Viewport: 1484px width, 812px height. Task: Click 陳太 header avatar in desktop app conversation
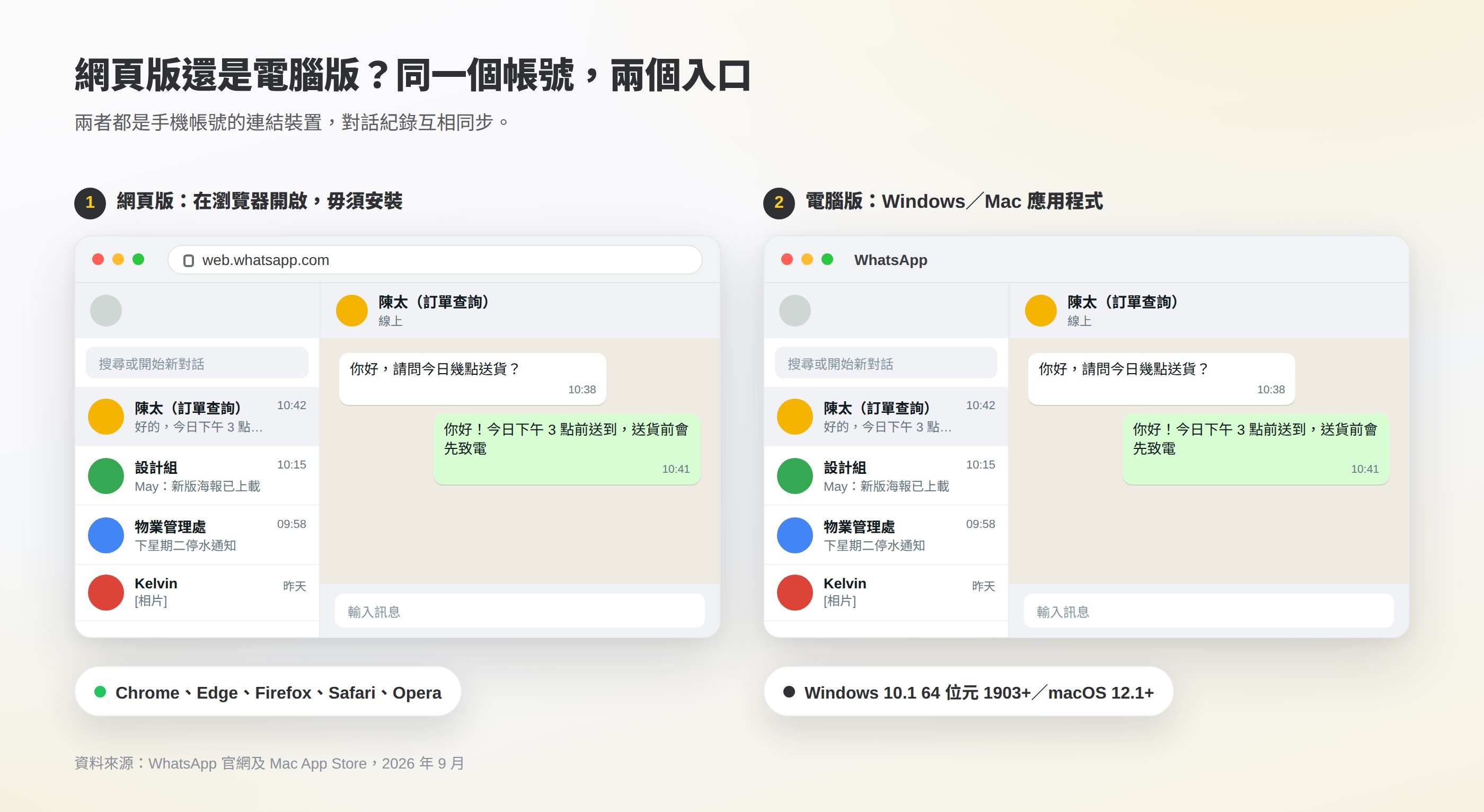click(x=1041, y=311)
